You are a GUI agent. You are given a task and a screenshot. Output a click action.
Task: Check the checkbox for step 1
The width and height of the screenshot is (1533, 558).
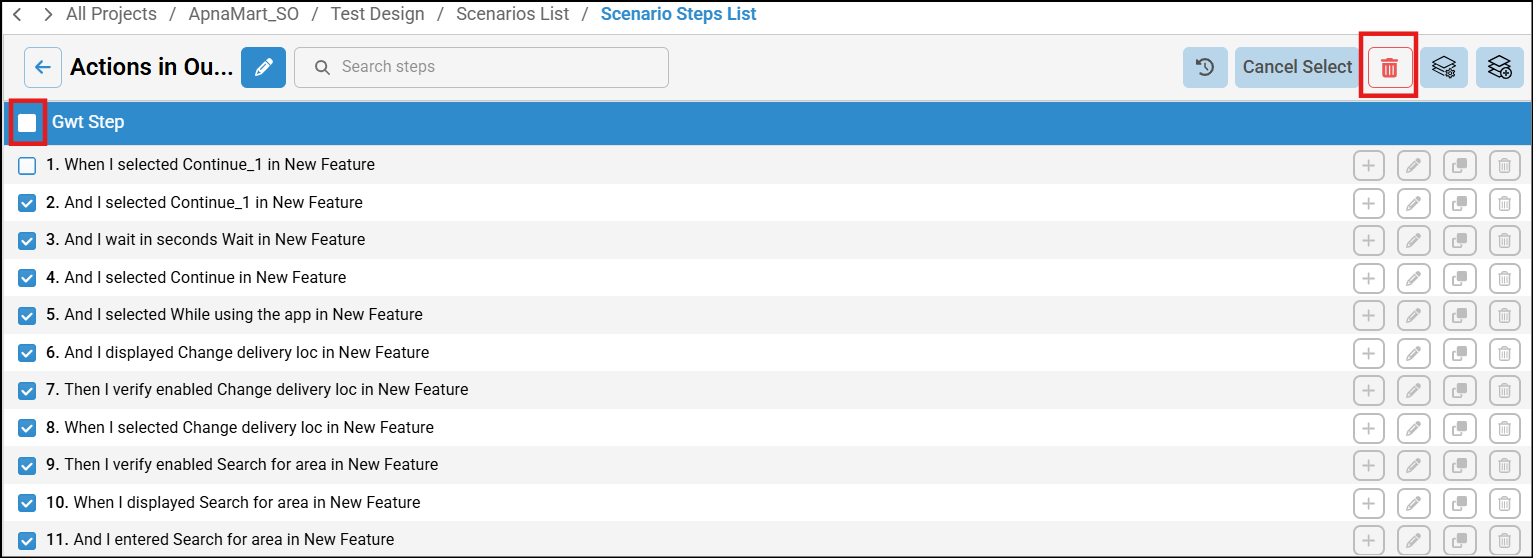tap(27, 165)
